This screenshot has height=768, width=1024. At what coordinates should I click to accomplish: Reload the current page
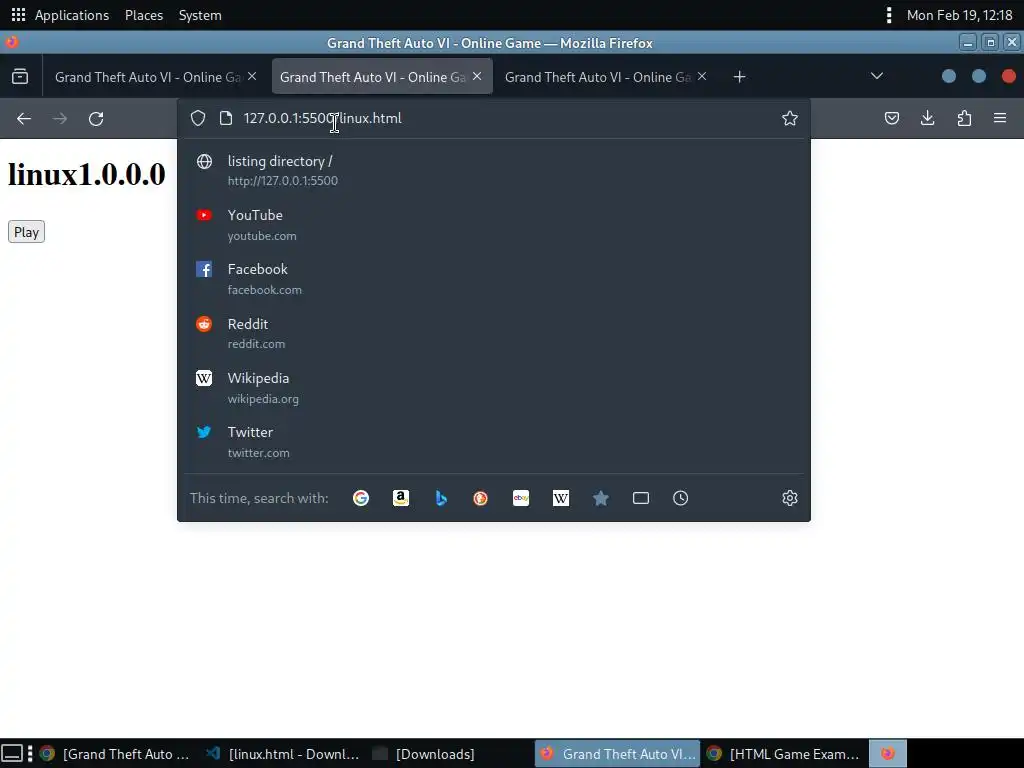point(96,118)
